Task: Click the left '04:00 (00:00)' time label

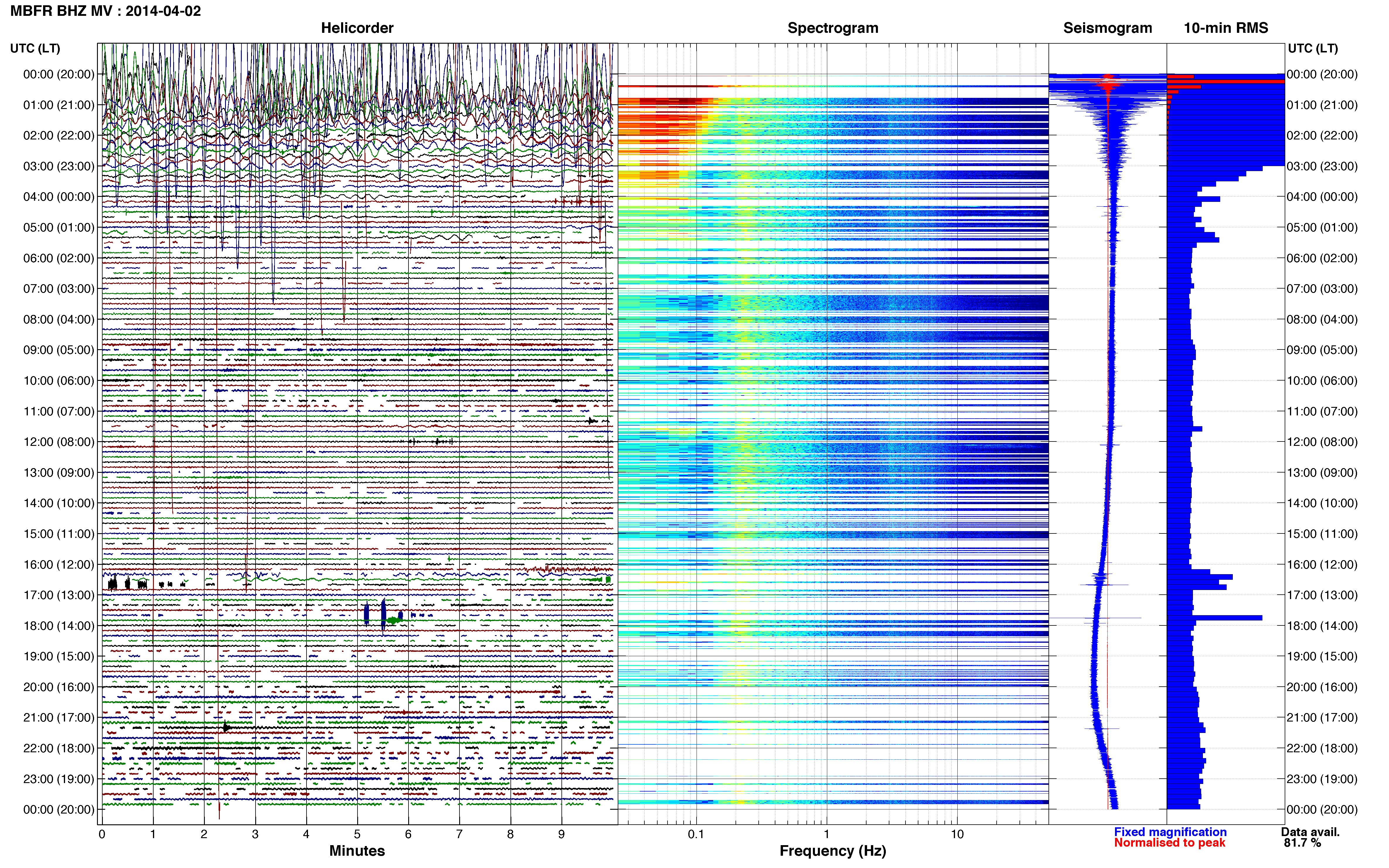Action: pyautogui.click(x=59, y=197)
